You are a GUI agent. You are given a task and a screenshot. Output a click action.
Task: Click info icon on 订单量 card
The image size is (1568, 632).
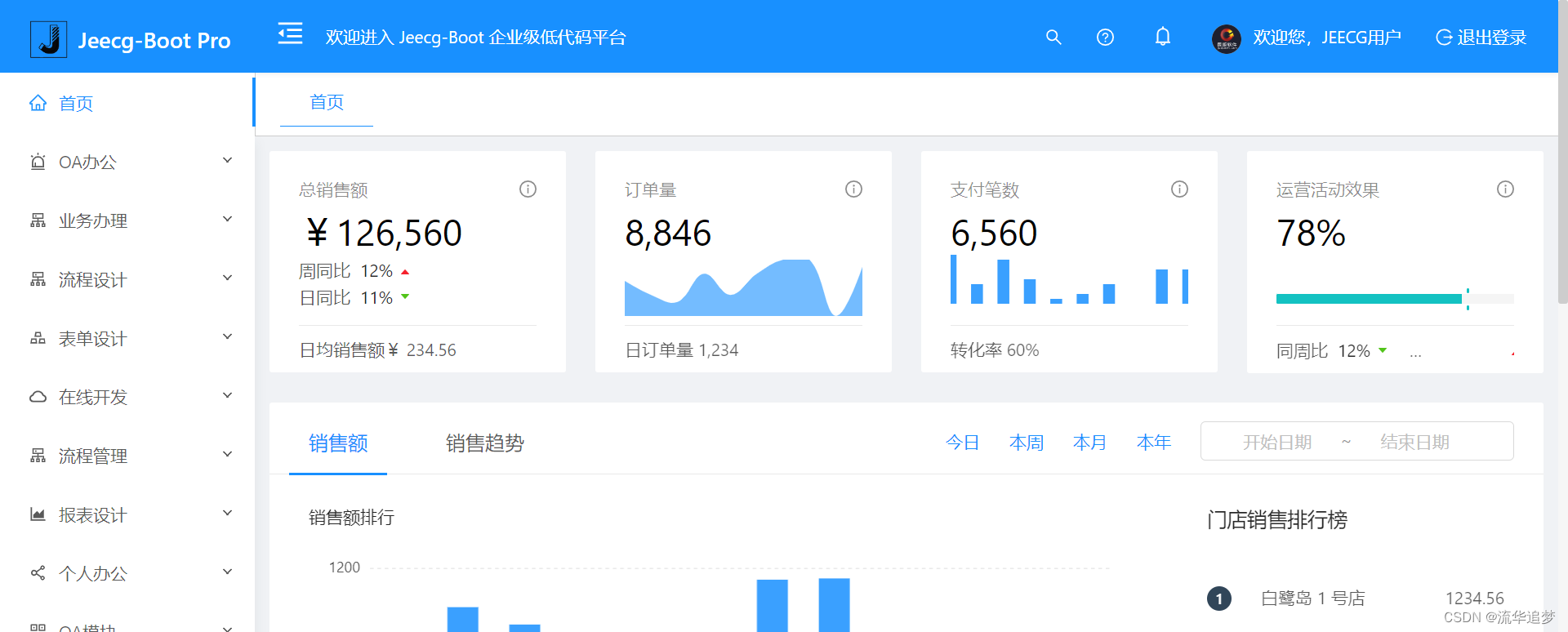(853, 189)
